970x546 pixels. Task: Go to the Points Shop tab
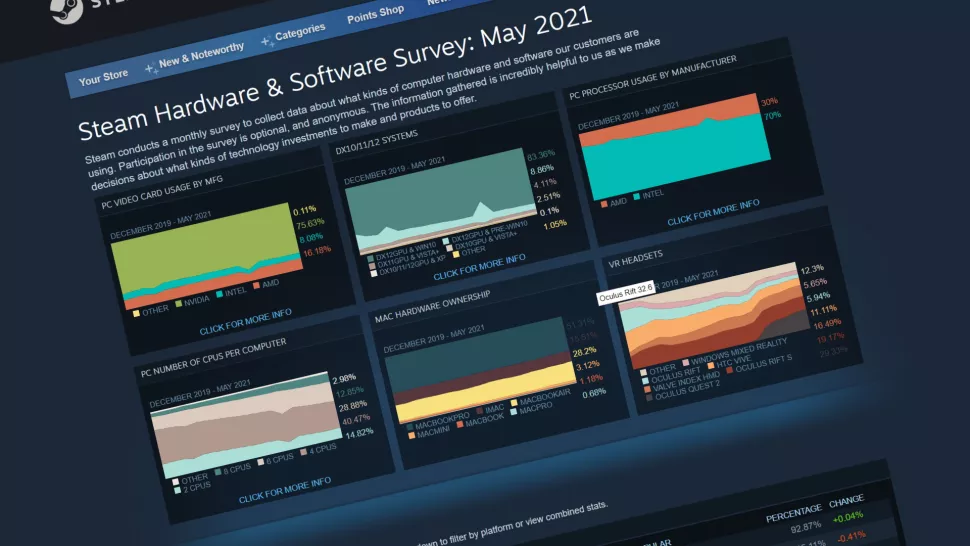tap(376, 14)
